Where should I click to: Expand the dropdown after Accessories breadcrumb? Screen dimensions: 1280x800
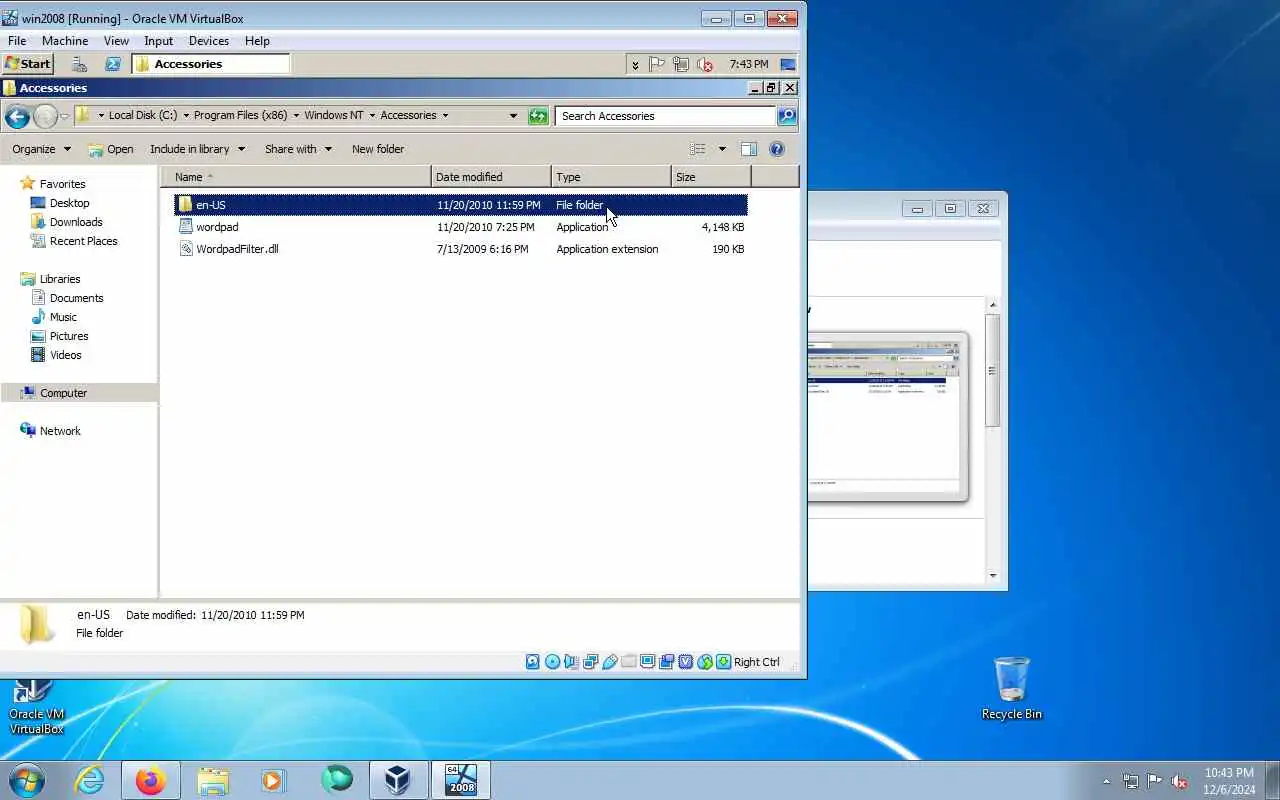point(445,115)
